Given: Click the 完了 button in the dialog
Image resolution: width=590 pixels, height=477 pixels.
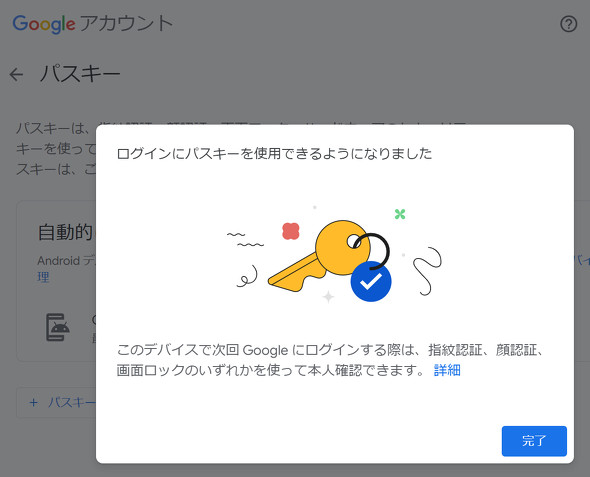Looking at the screenshot, I should (534, 441).
